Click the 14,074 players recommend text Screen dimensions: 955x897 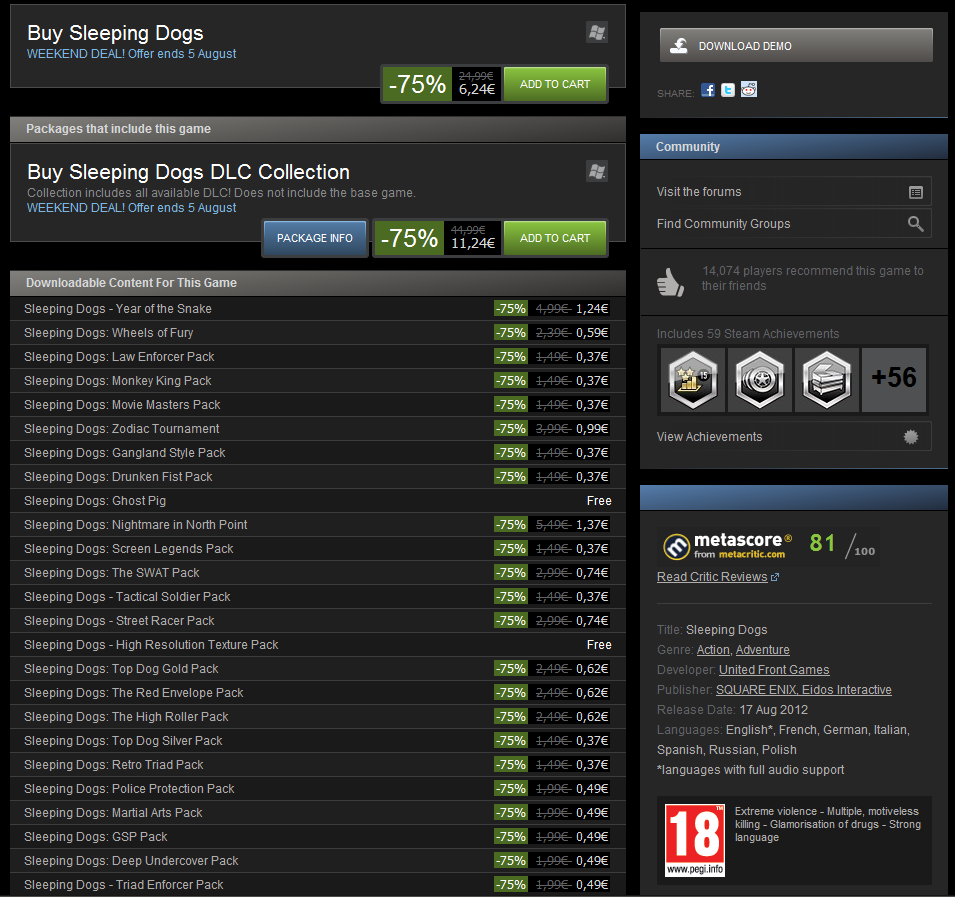coord(812,278)
